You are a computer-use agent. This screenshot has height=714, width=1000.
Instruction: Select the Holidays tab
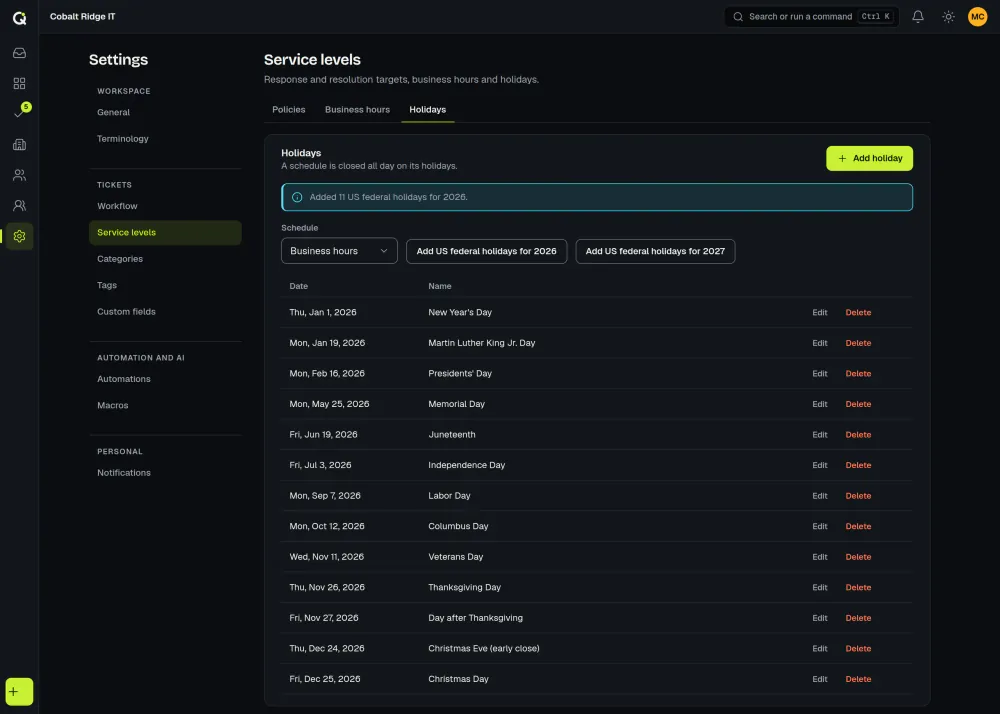(427, 110)
